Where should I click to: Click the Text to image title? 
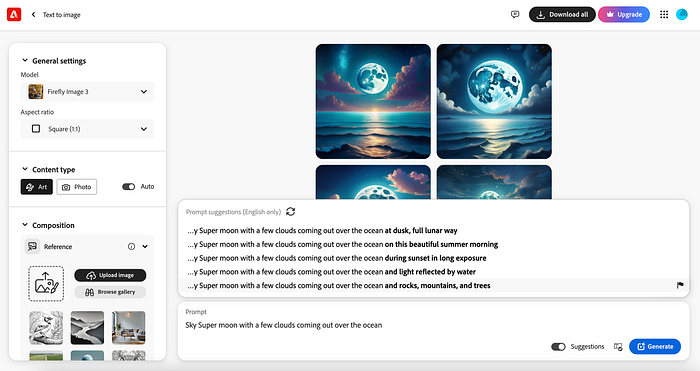[x=62, y=15]
